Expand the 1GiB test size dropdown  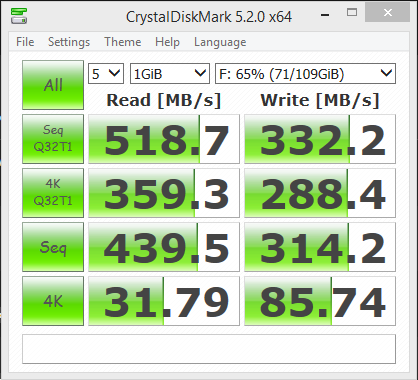pyautogui.click(x=170, y=73)
